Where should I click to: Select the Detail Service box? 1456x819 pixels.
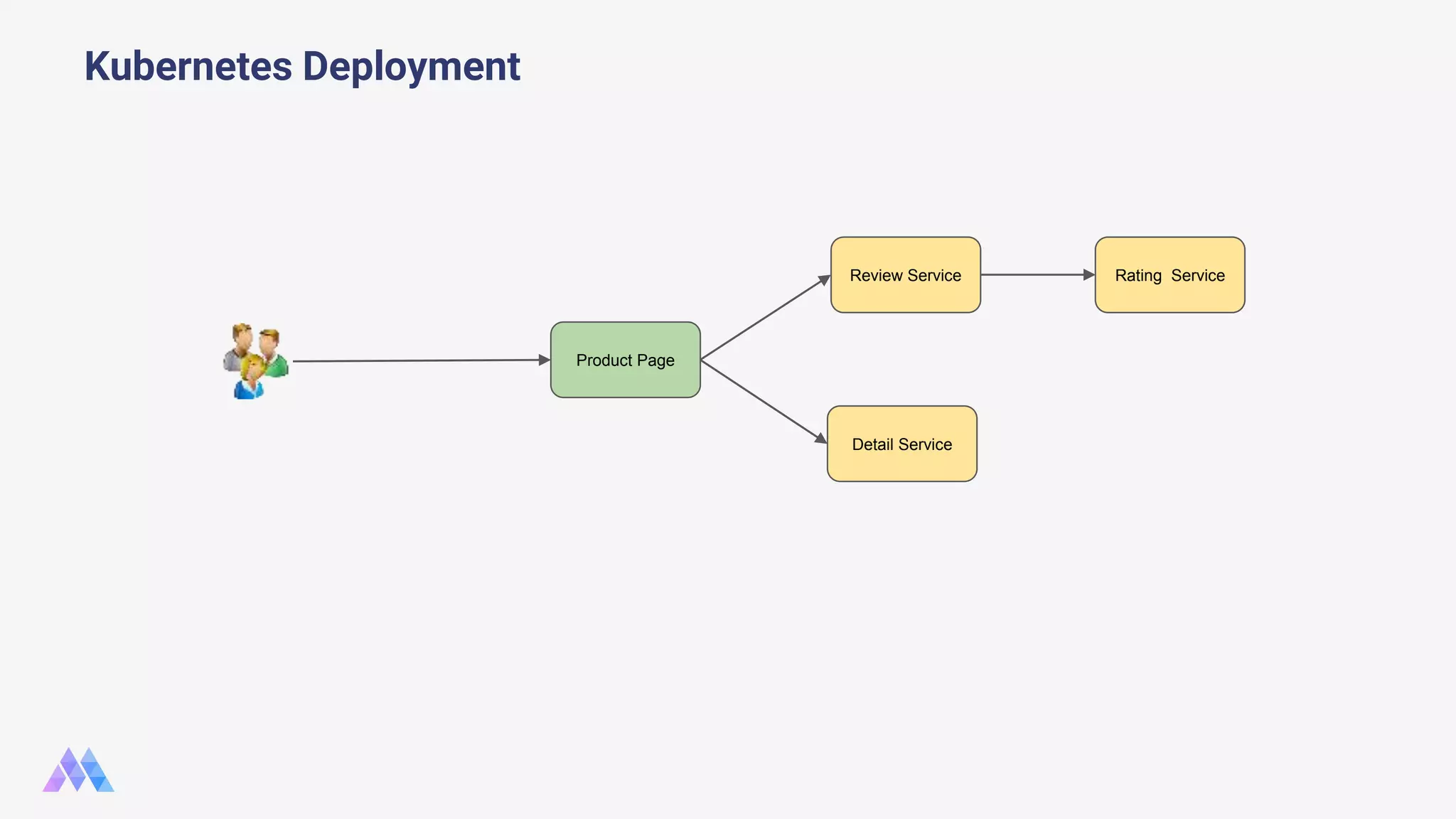(901, 444)
